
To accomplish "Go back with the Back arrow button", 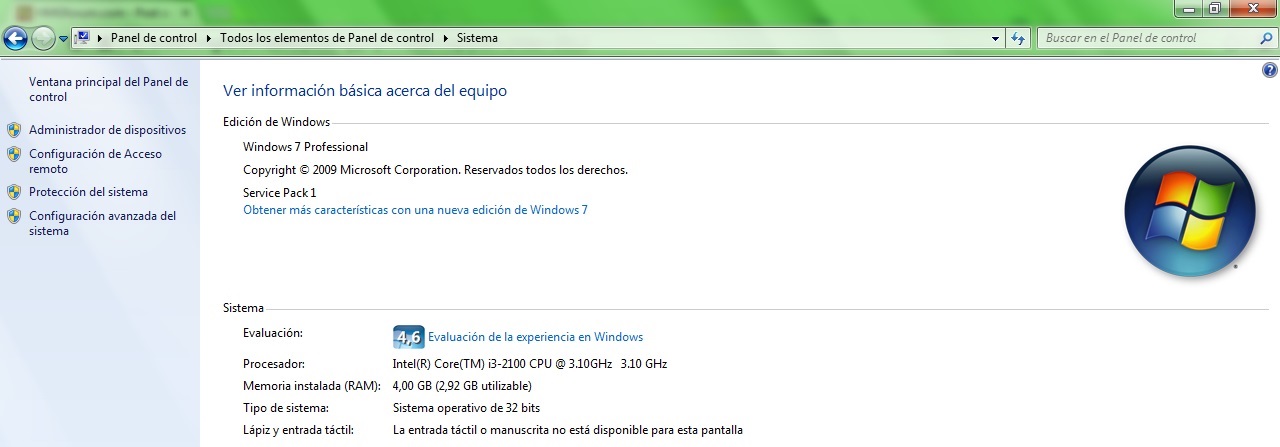I will [x=15, y=39].
